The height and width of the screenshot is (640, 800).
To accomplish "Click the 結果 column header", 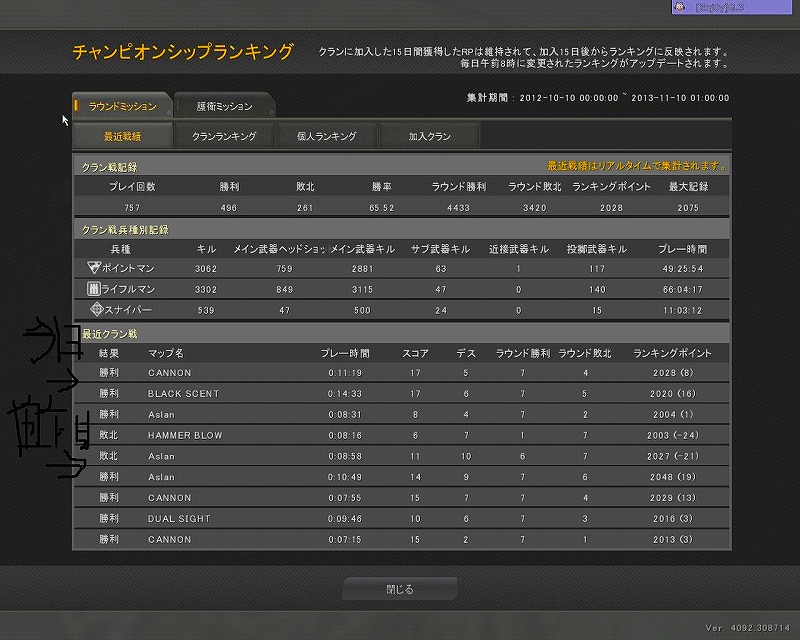I will (x=109, y=353).
